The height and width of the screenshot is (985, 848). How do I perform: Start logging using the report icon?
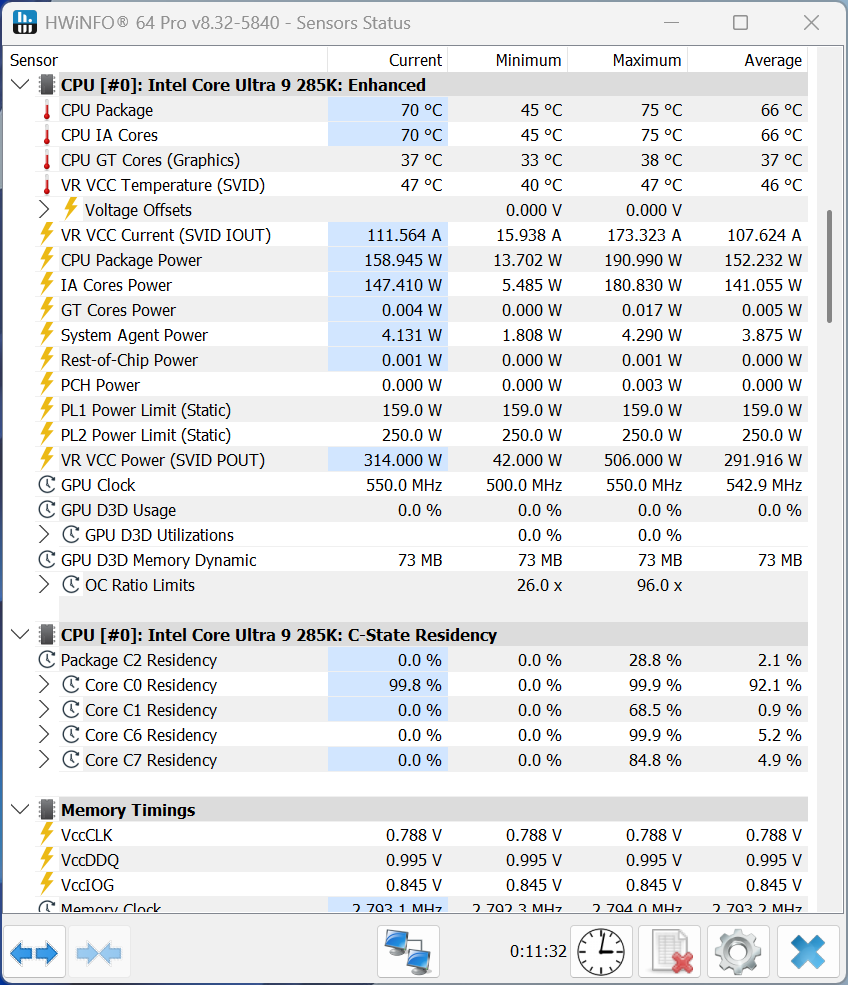coord(669,951)
